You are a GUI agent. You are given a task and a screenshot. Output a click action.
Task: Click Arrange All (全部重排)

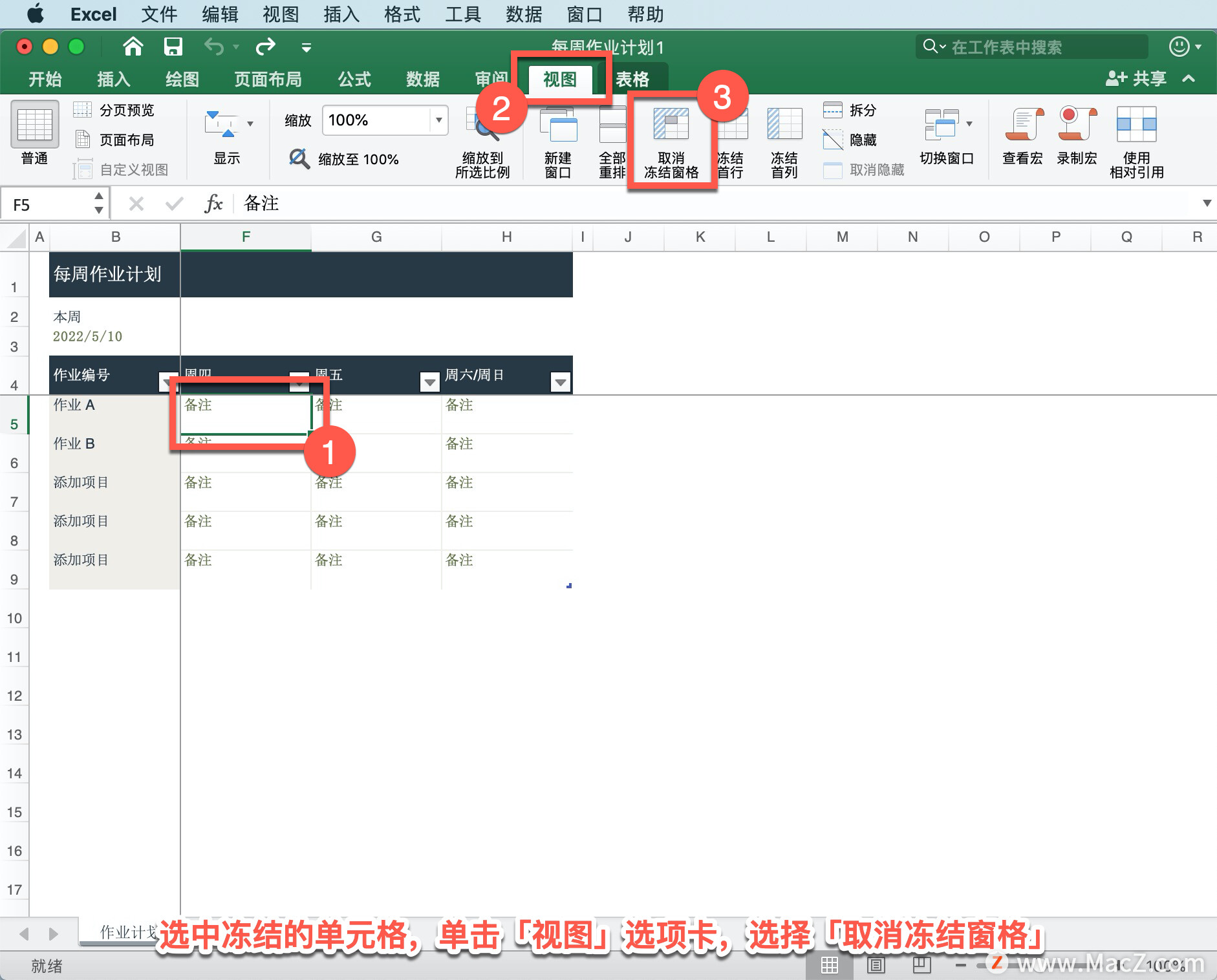point(612,144)
